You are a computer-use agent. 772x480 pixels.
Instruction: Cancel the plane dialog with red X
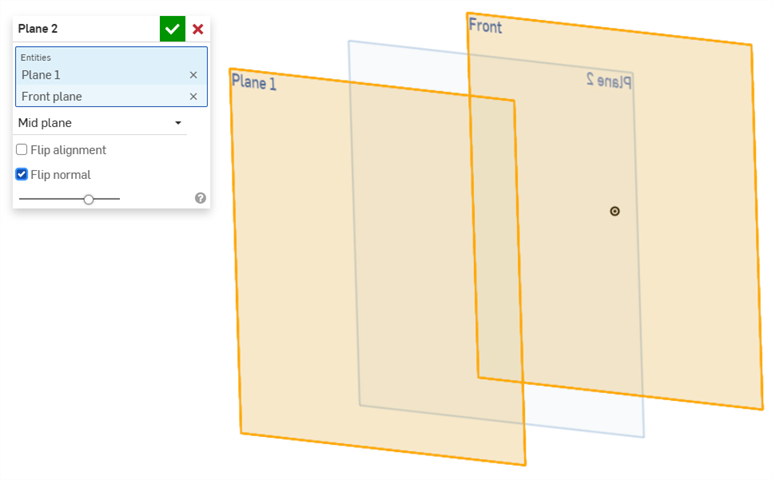pyautogui.click(x=198, y=29)
